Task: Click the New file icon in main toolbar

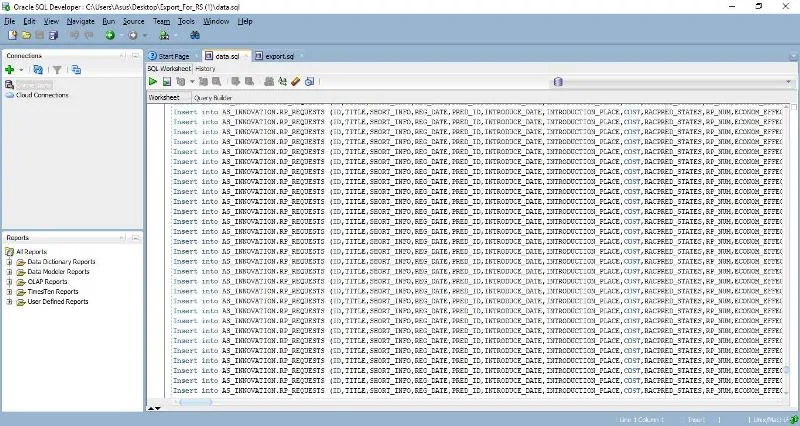Action: pyautogui.click(x=12, y=35)
